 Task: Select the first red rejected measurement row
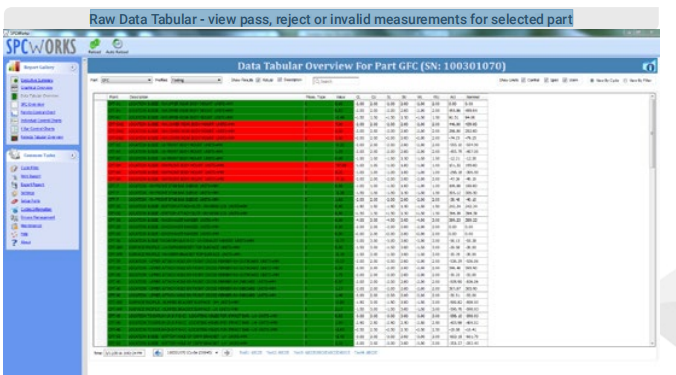[x=231, y=124]
